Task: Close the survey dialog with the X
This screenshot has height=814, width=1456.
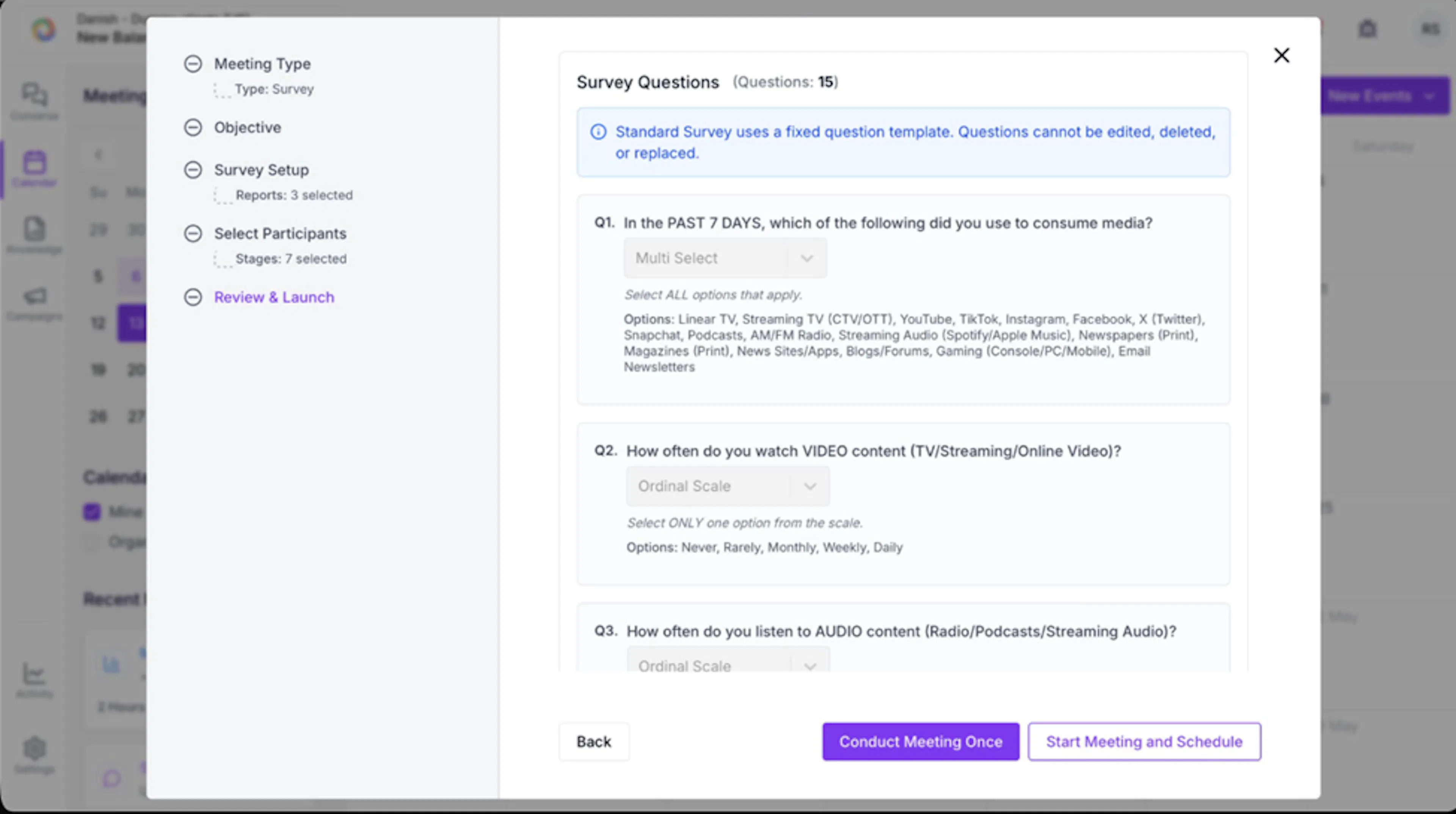Action: 1281,55
